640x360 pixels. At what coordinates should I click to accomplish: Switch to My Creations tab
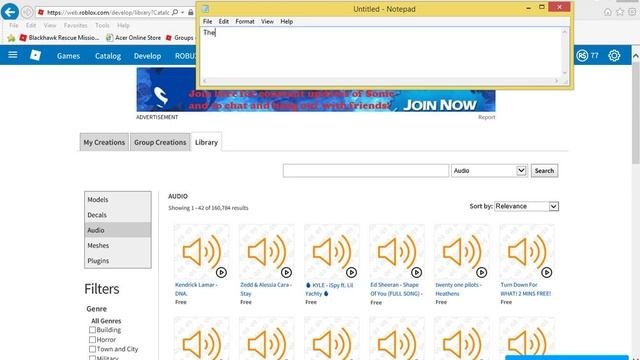tap(104, 142)
